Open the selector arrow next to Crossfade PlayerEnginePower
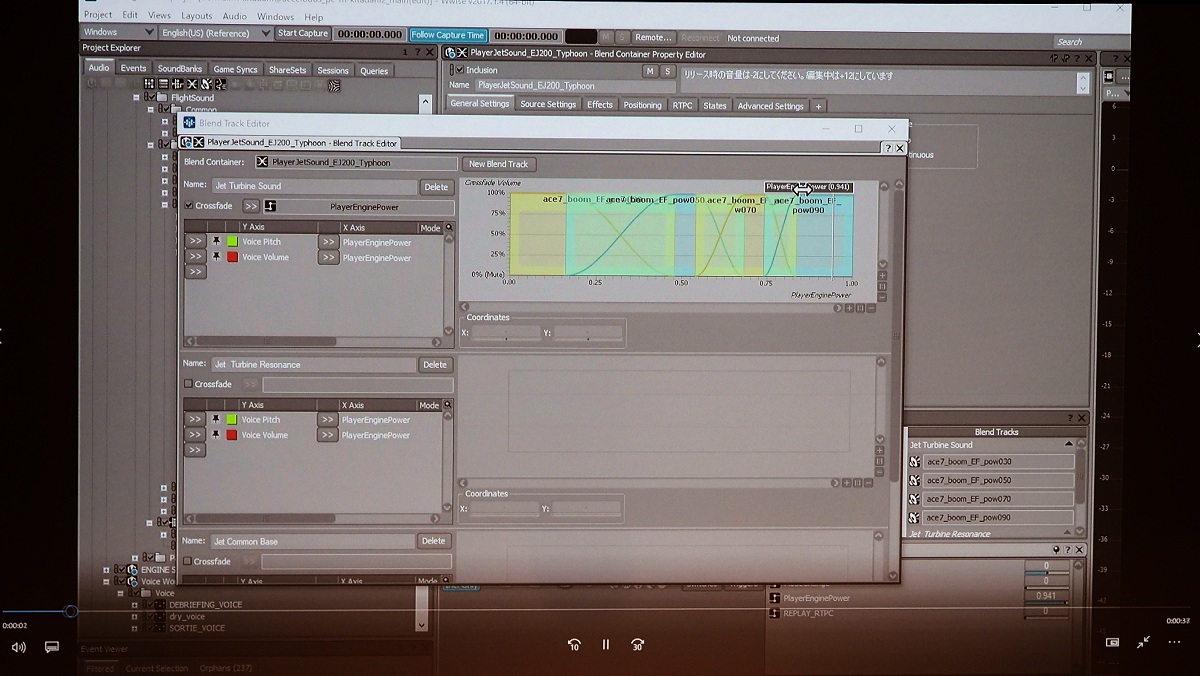 250,207
